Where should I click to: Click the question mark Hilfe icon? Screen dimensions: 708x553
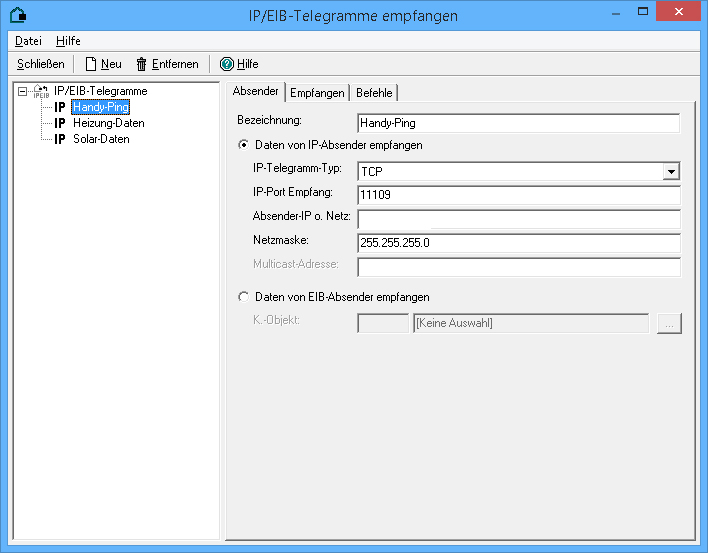point(227,64)
